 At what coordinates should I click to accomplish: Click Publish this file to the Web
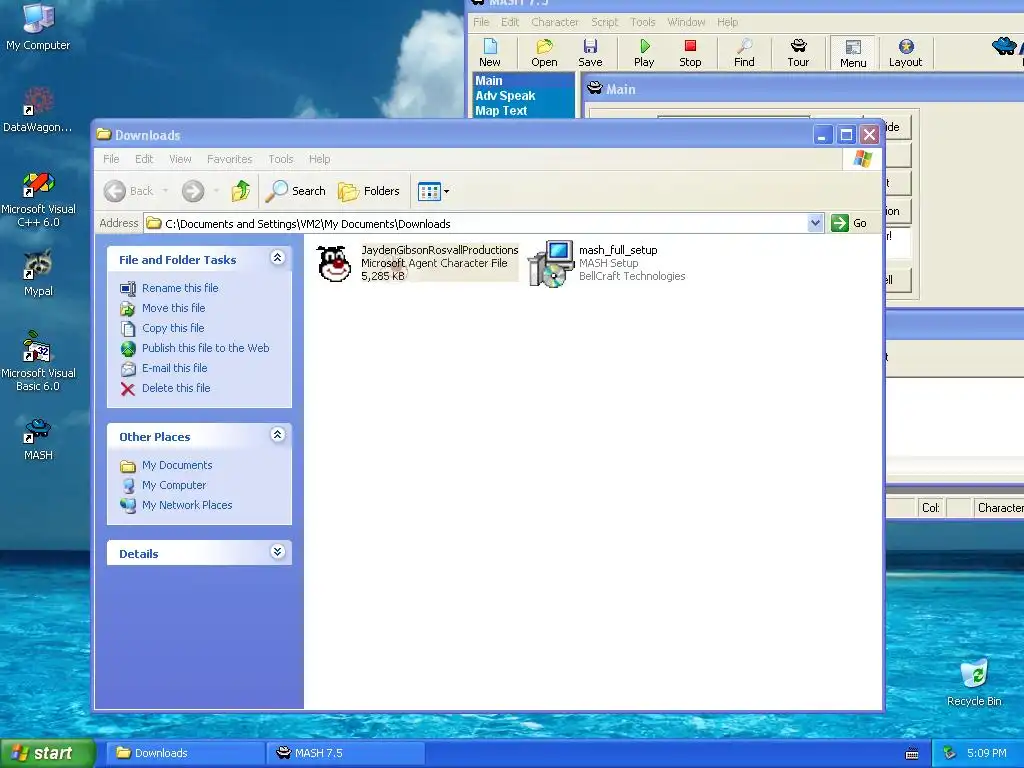[x=206, y=348]
